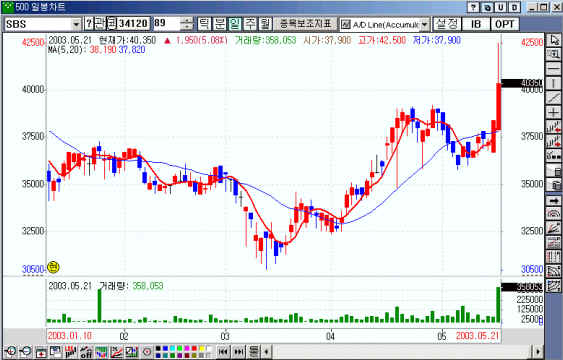Open the A/D Line indicator dropdown

(425, 24)
